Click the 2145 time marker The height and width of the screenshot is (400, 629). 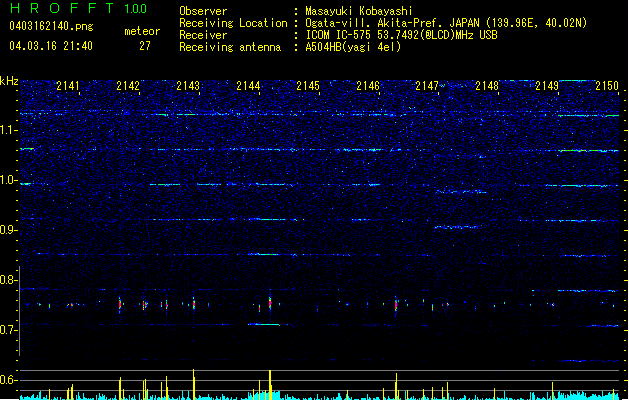[308, 86]
